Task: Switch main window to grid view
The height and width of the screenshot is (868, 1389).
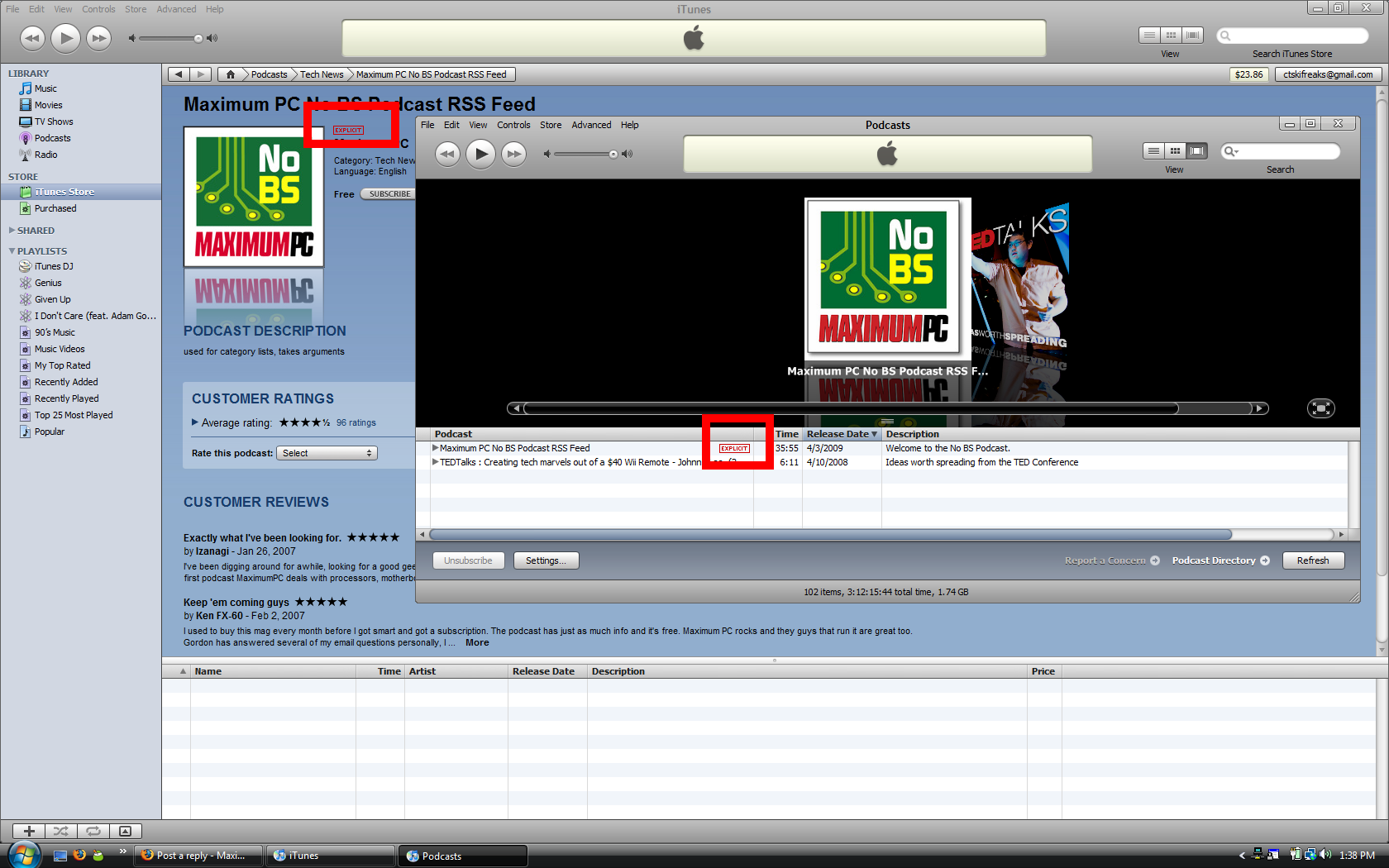Action: pos(1171,35)
